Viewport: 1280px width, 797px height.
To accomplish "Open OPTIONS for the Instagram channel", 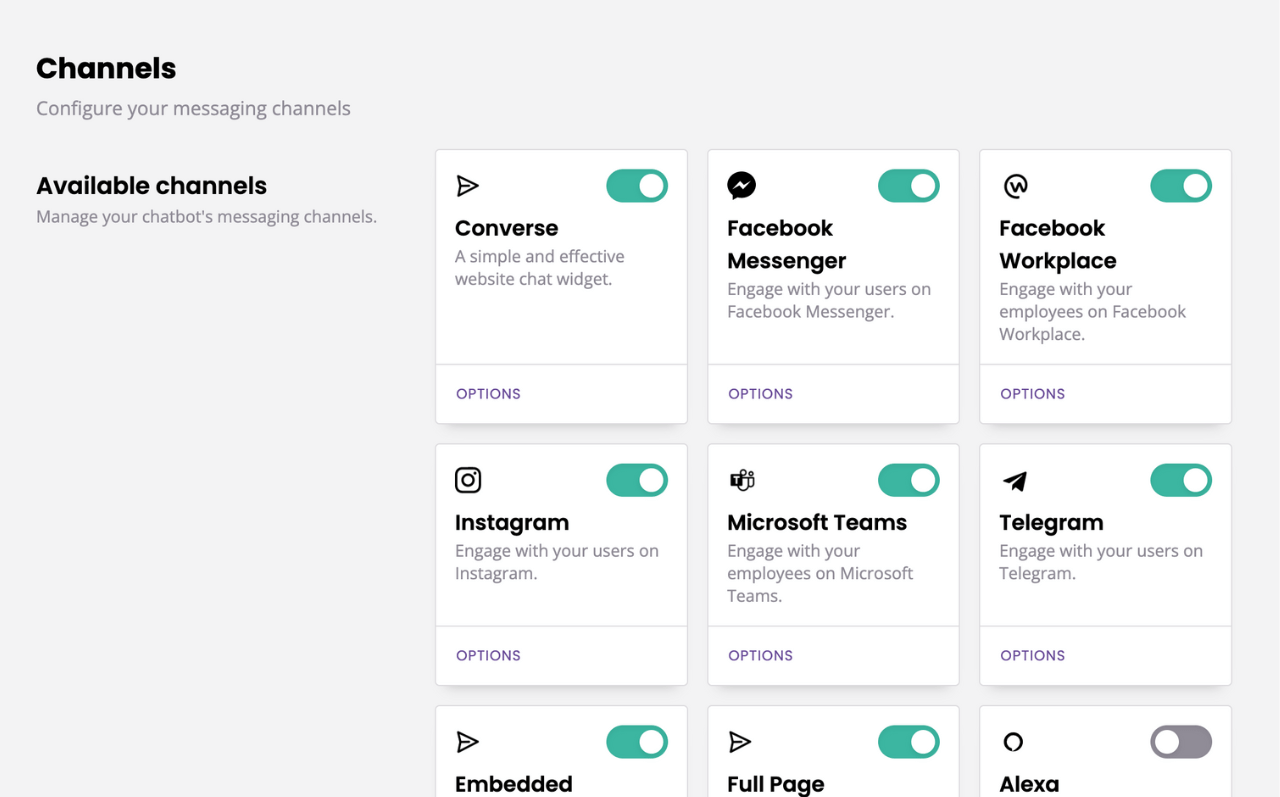I will point(488,656).
